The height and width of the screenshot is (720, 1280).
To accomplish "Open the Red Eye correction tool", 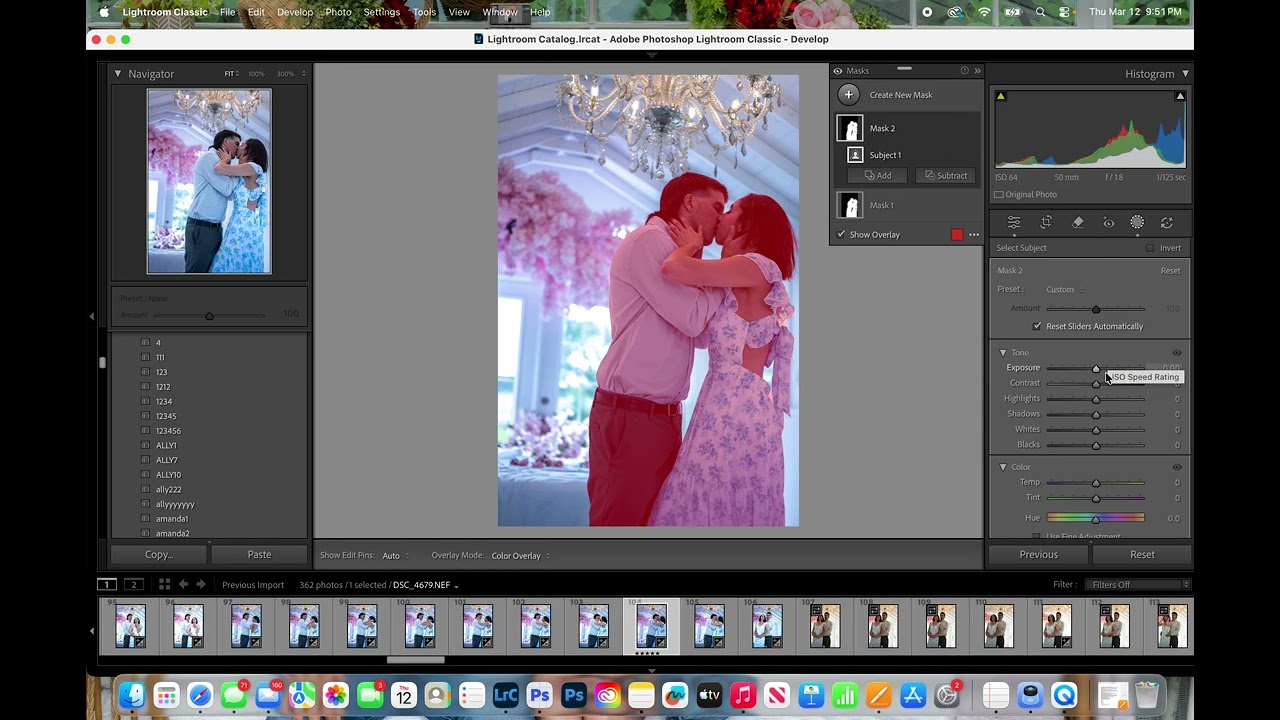I will [1108, 223].
